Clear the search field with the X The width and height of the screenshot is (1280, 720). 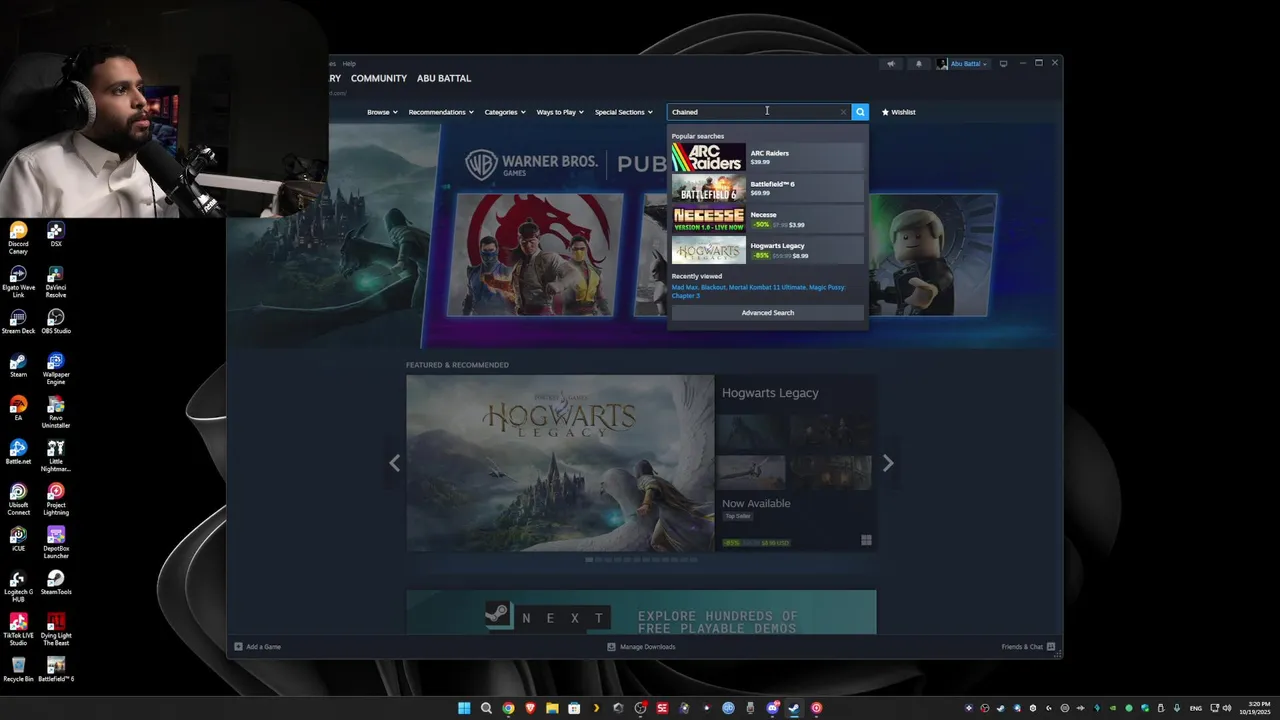click(x=843, y=112)
